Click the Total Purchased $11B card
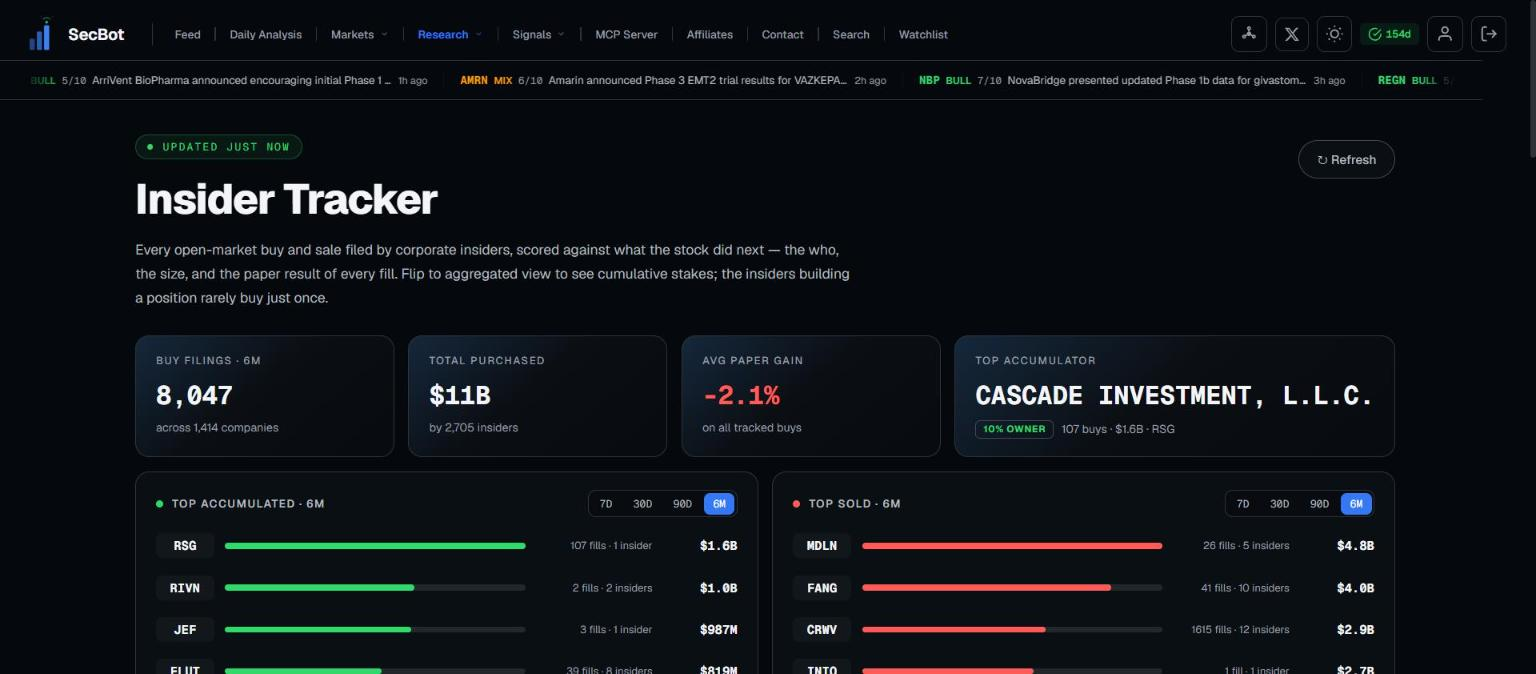The image size is (1536, 674). pos(537,396)
